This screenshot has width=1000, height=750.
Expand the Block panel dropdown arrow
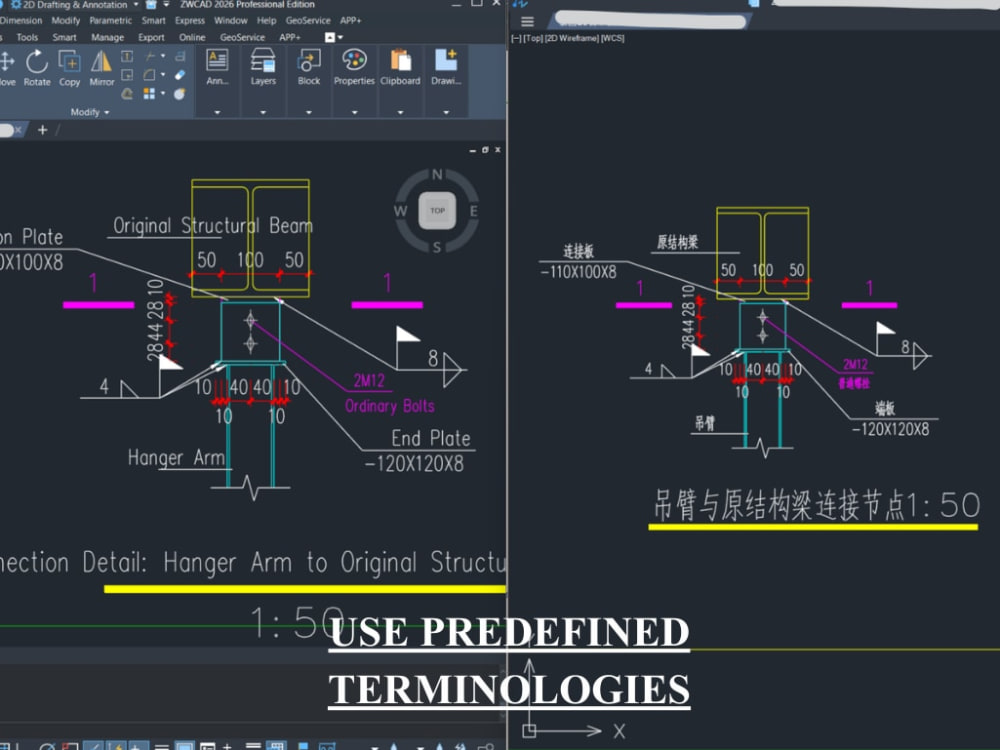click(x=309, y=112)
